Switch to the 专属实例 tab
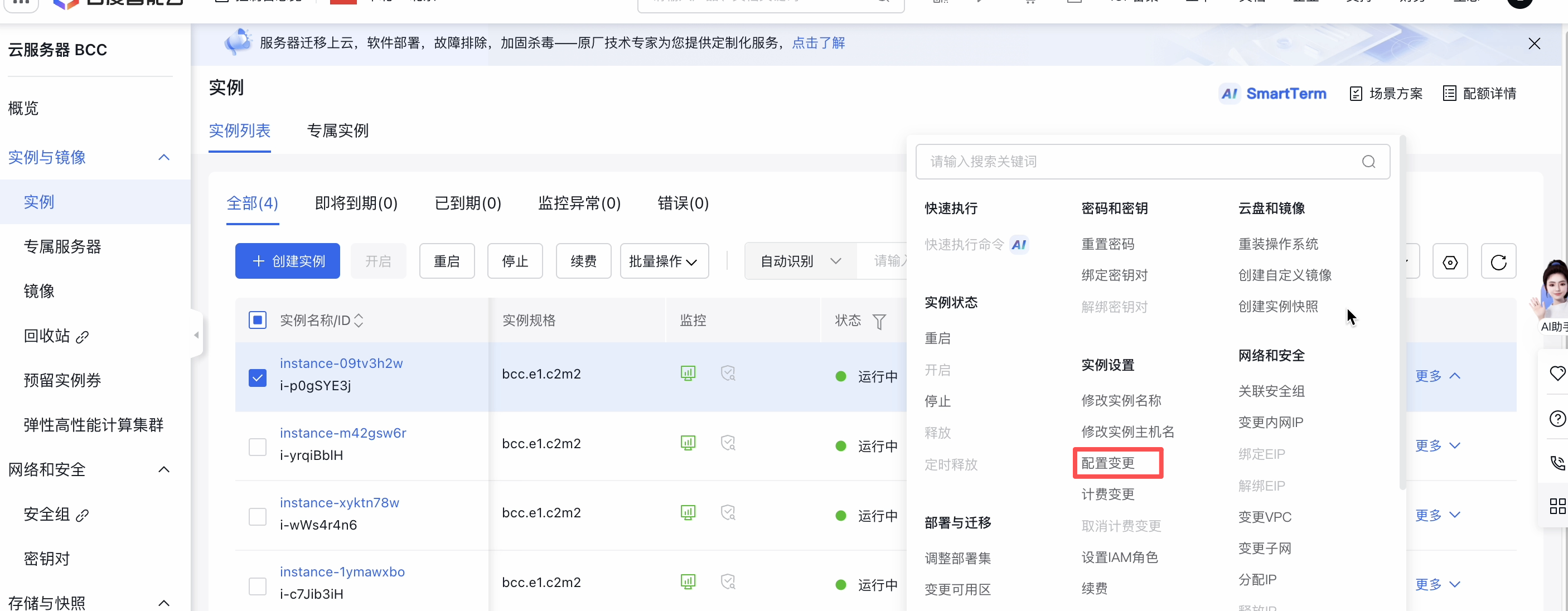This screenshot has width=1568, height=611. [338, 131]
